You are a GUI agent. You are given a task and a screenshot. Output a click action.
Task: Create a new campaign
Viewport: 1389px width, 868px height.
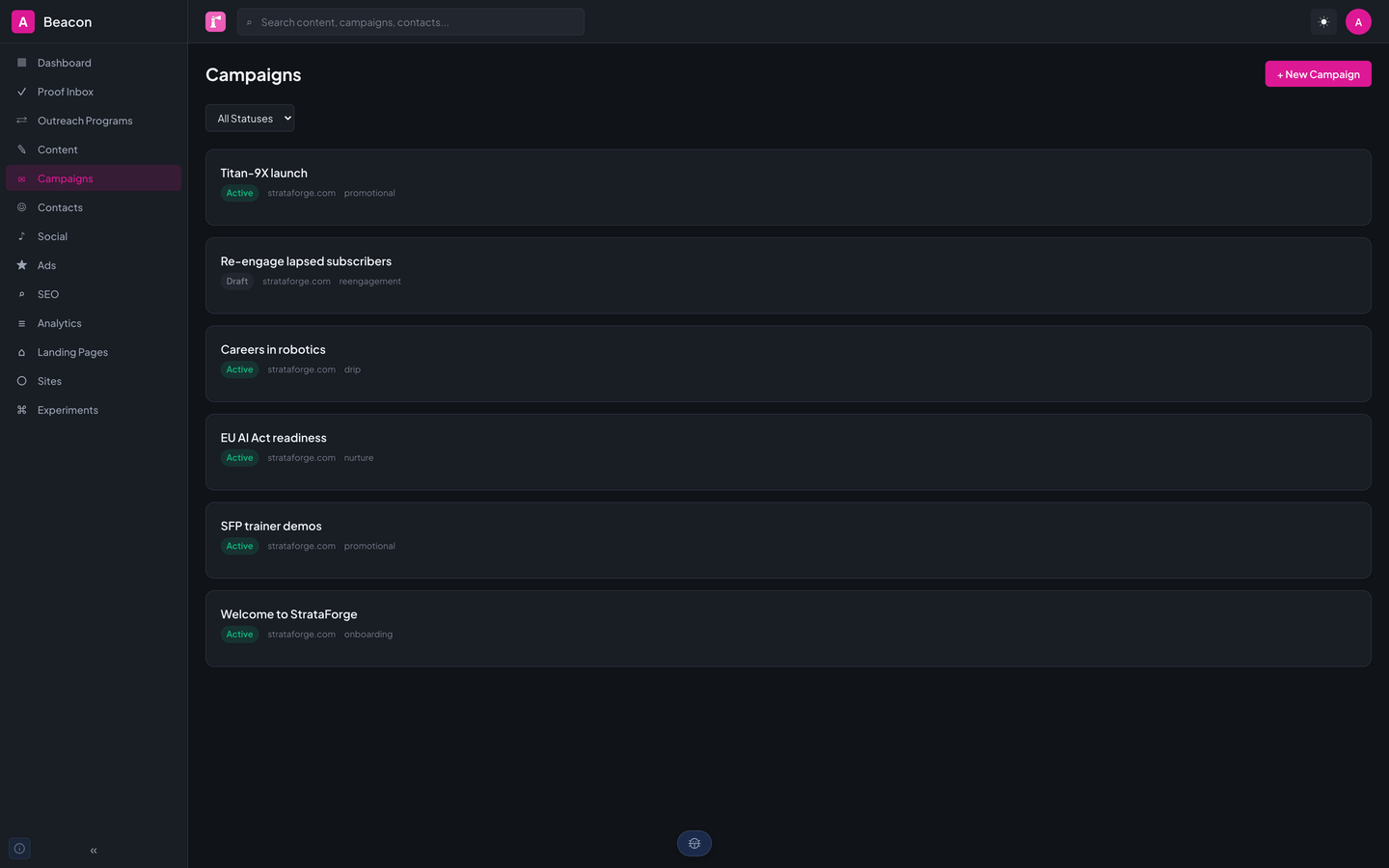(x=1318, y=74)
